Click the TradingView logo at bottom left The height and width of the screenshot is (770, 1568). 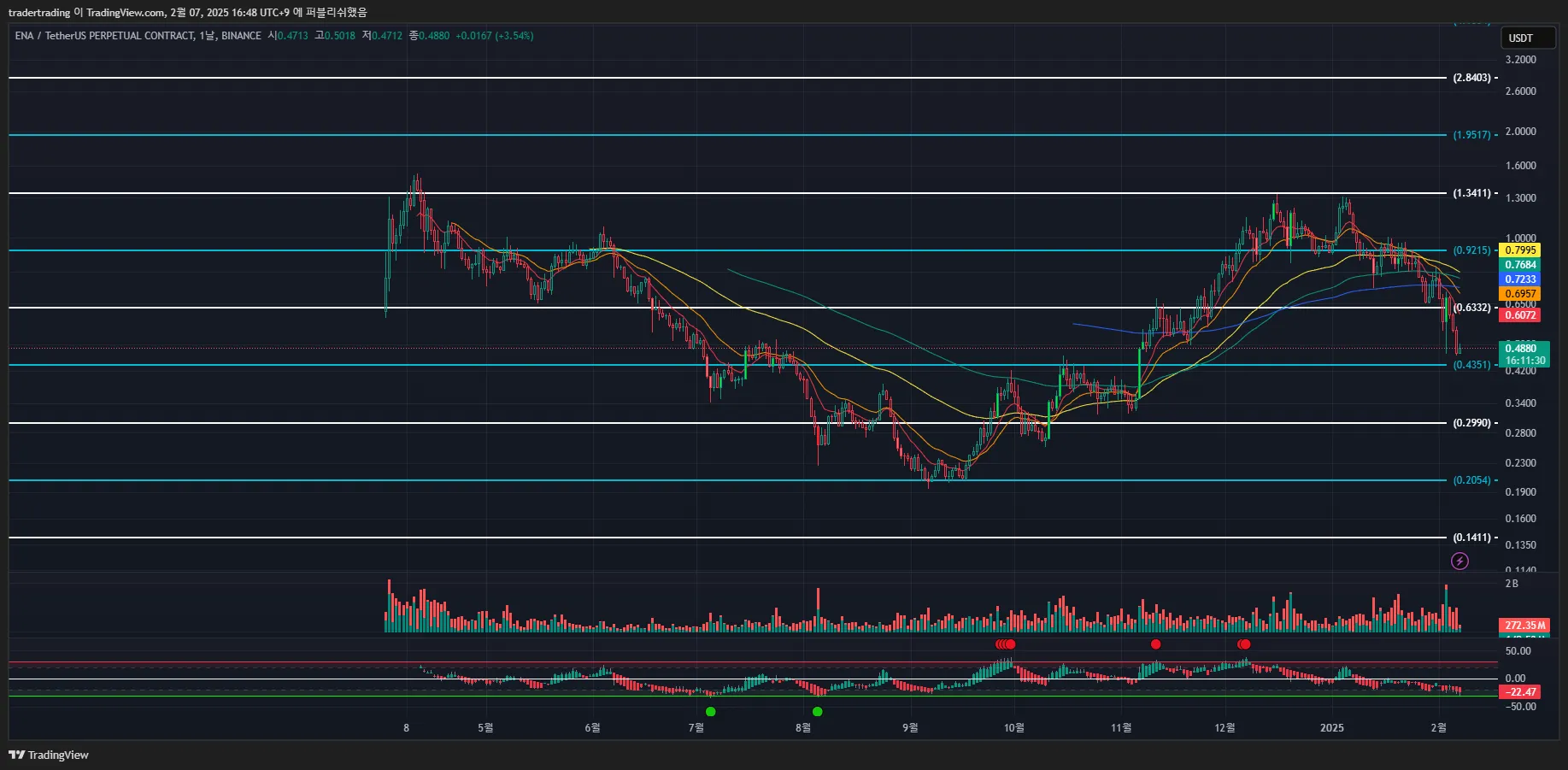pyautogui.click(x=49, y=755)
